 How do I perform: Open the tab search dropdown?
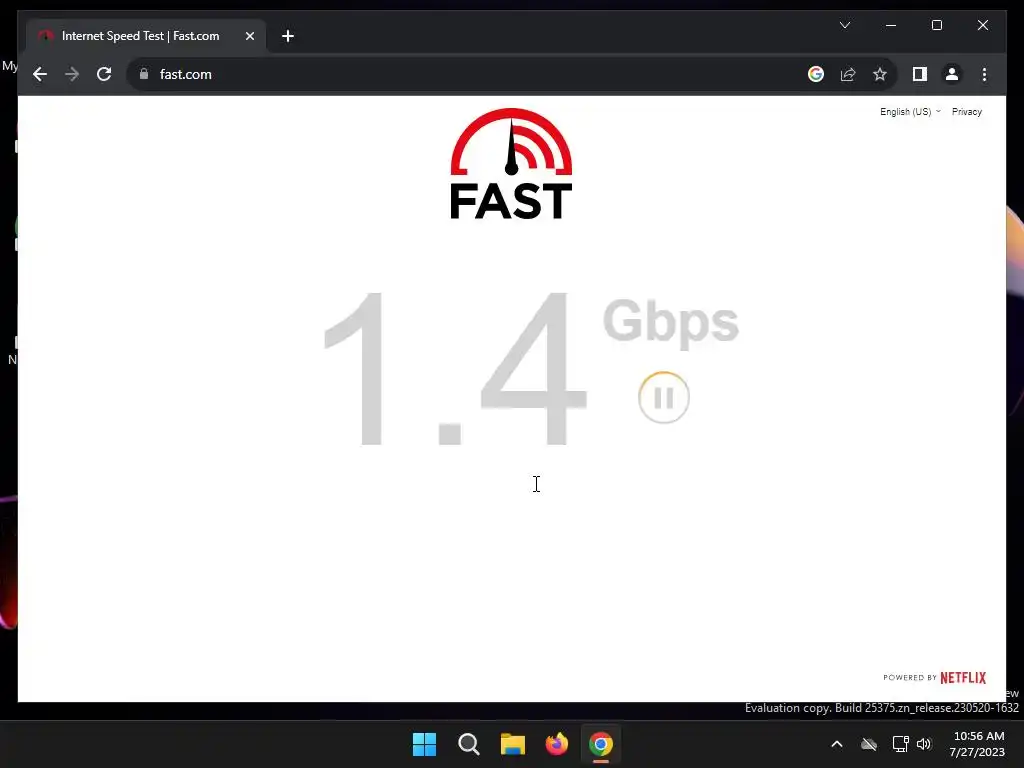[845, 25]
